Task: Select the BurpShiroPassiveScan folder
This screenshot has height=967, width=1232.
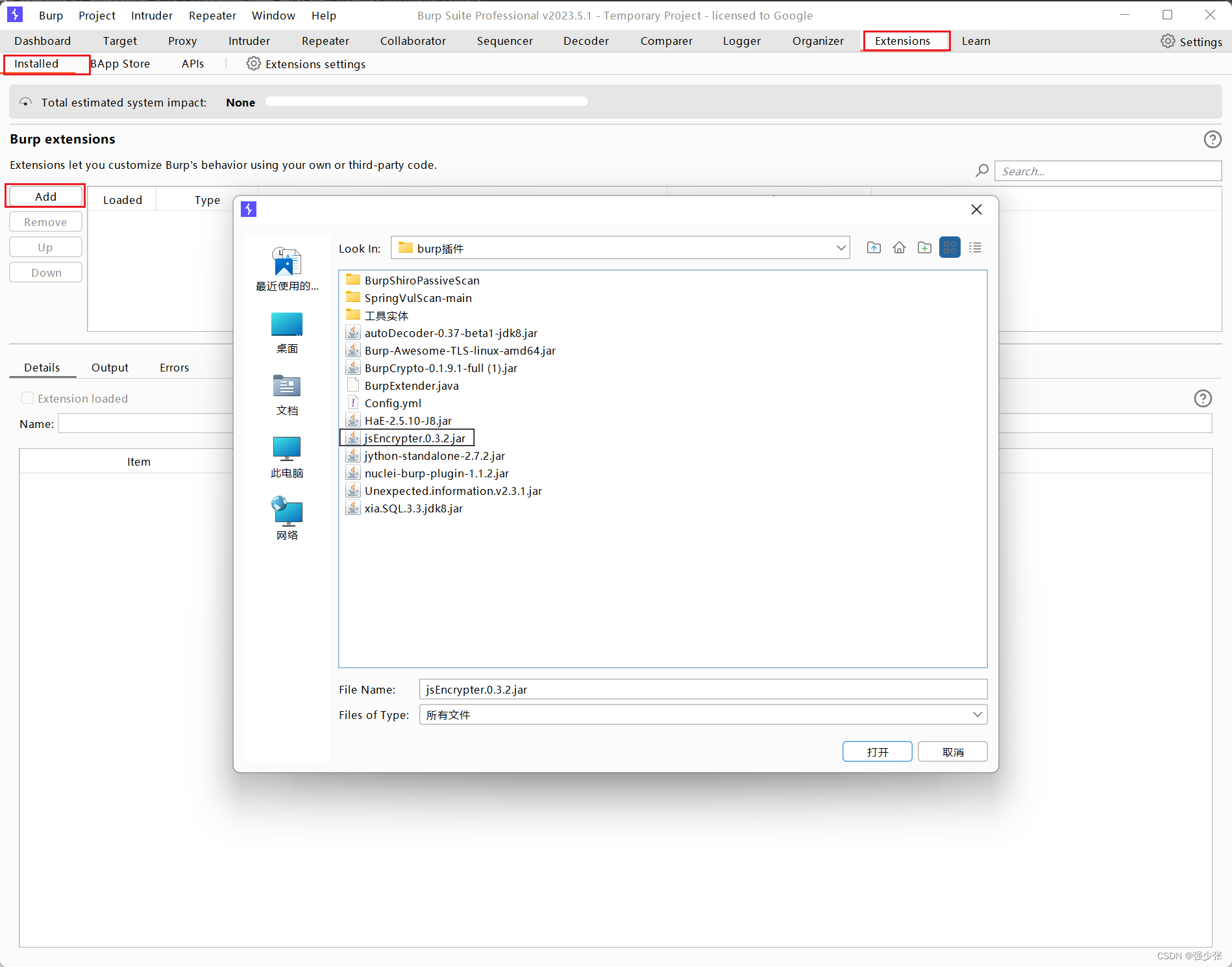Action: 413,280
